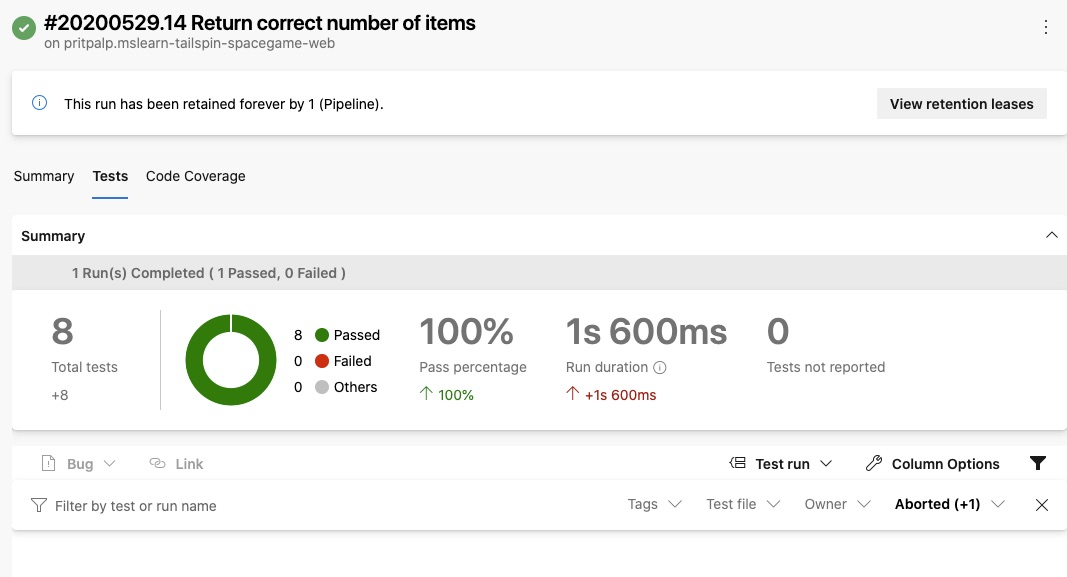The width and height of the screenshot is (1067, 577).
Task: Click the filter funnel icon beside search box
Action: click(39, 505)
